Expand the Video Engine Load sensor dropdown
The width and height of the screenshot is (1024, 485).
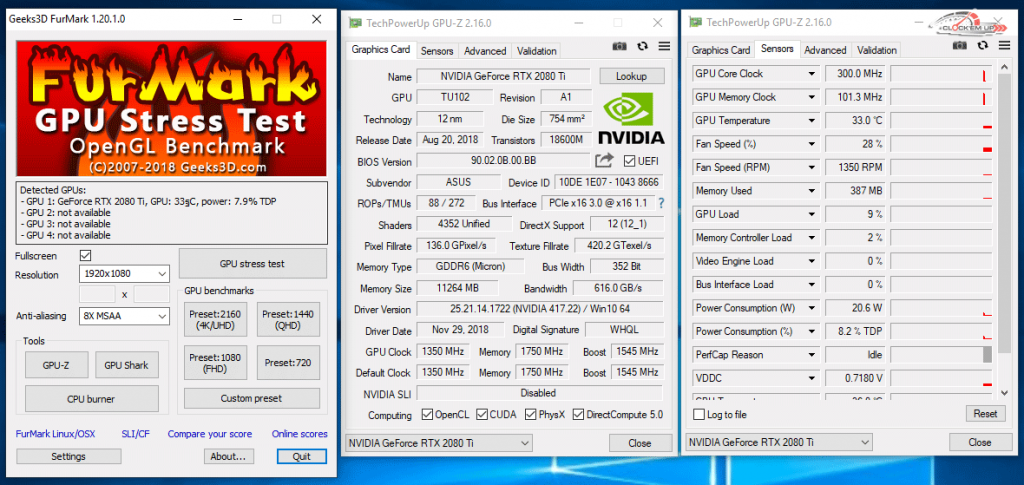click(812, 261)
